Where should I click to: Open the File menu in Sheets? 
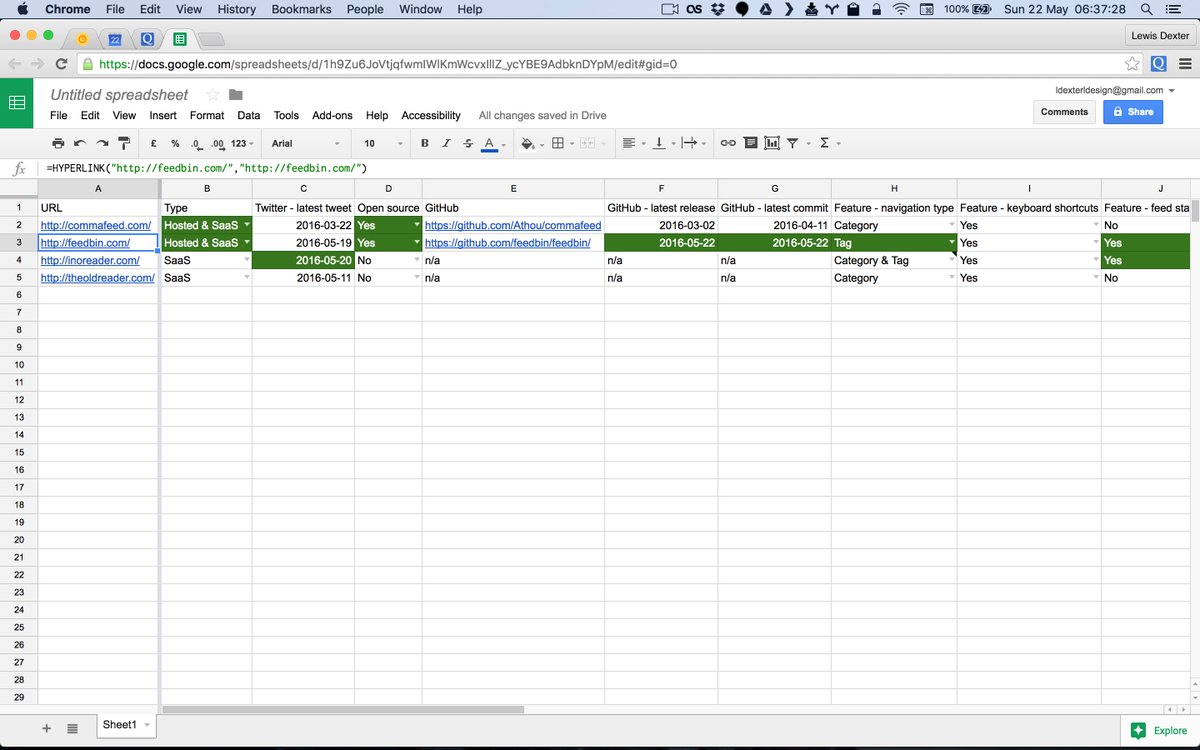60,115
